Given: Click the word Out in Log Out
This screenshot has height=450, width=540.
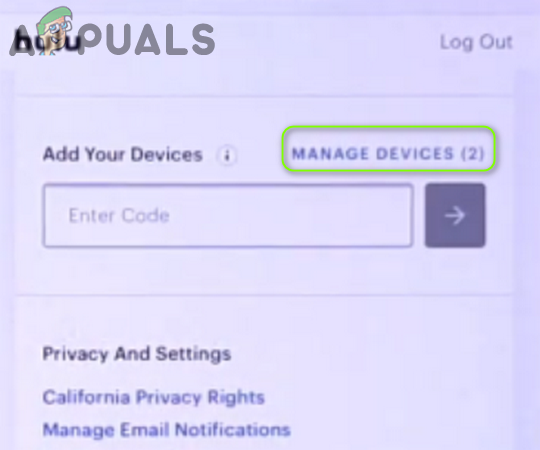Looking at the screenshot, I should 496,42.
